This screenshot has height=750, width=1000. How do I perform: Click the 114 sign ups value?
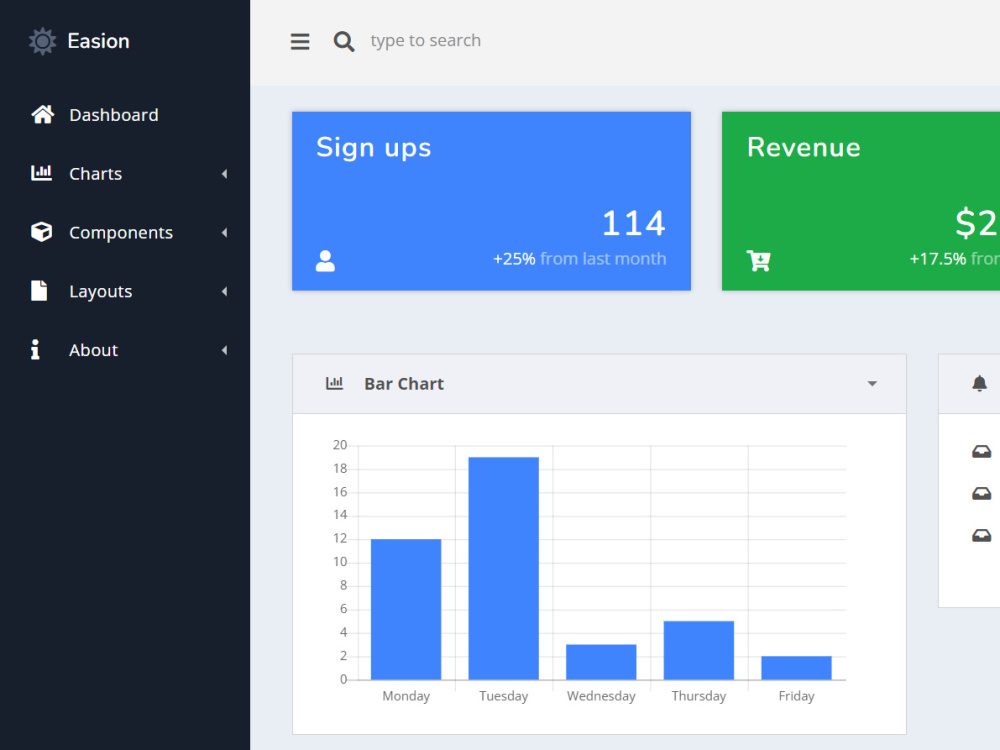pyautogui.click(x=634, y=223)
